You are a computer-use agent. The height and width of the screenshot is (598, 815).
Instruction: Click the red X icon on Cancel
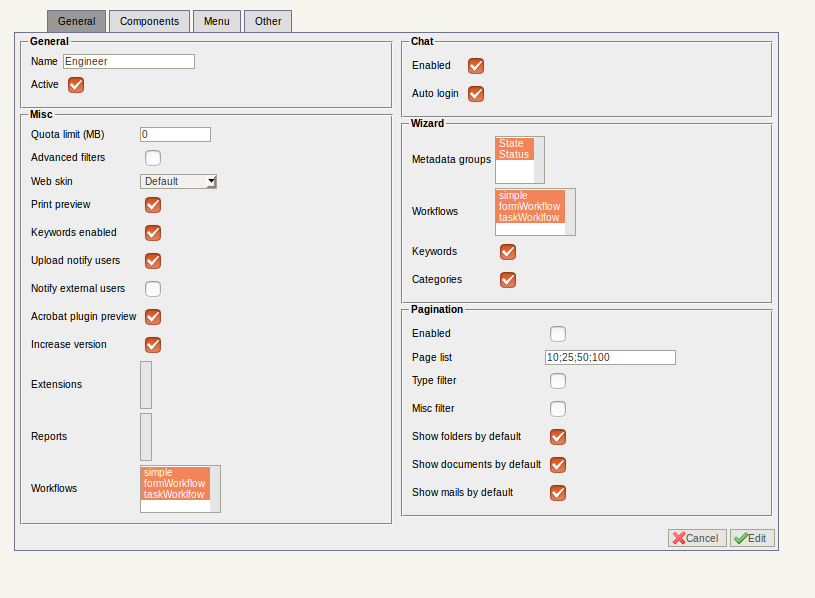pyautogui.click(x=681, y=537)
